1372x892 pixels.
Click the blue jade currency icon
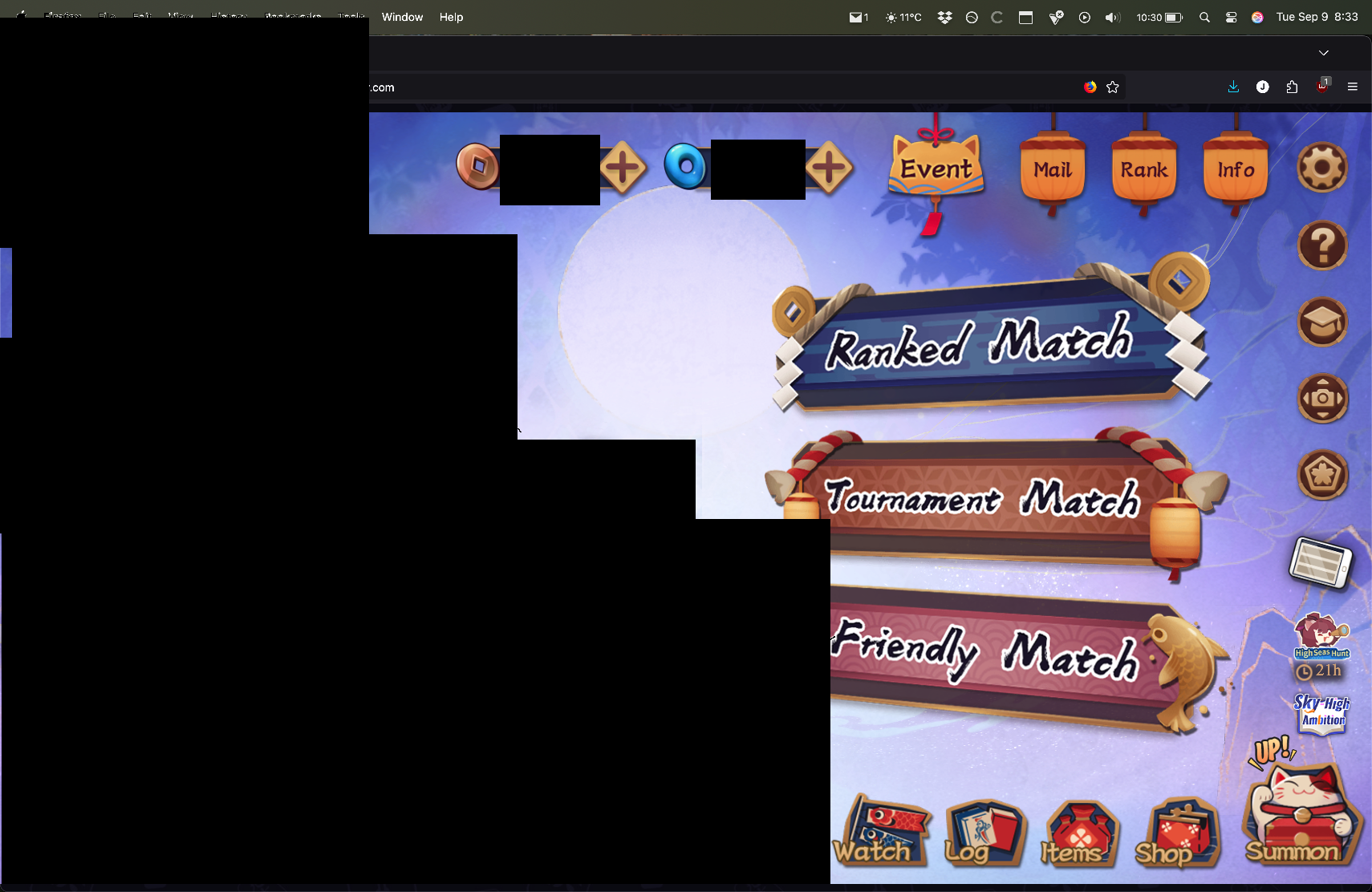685,166
